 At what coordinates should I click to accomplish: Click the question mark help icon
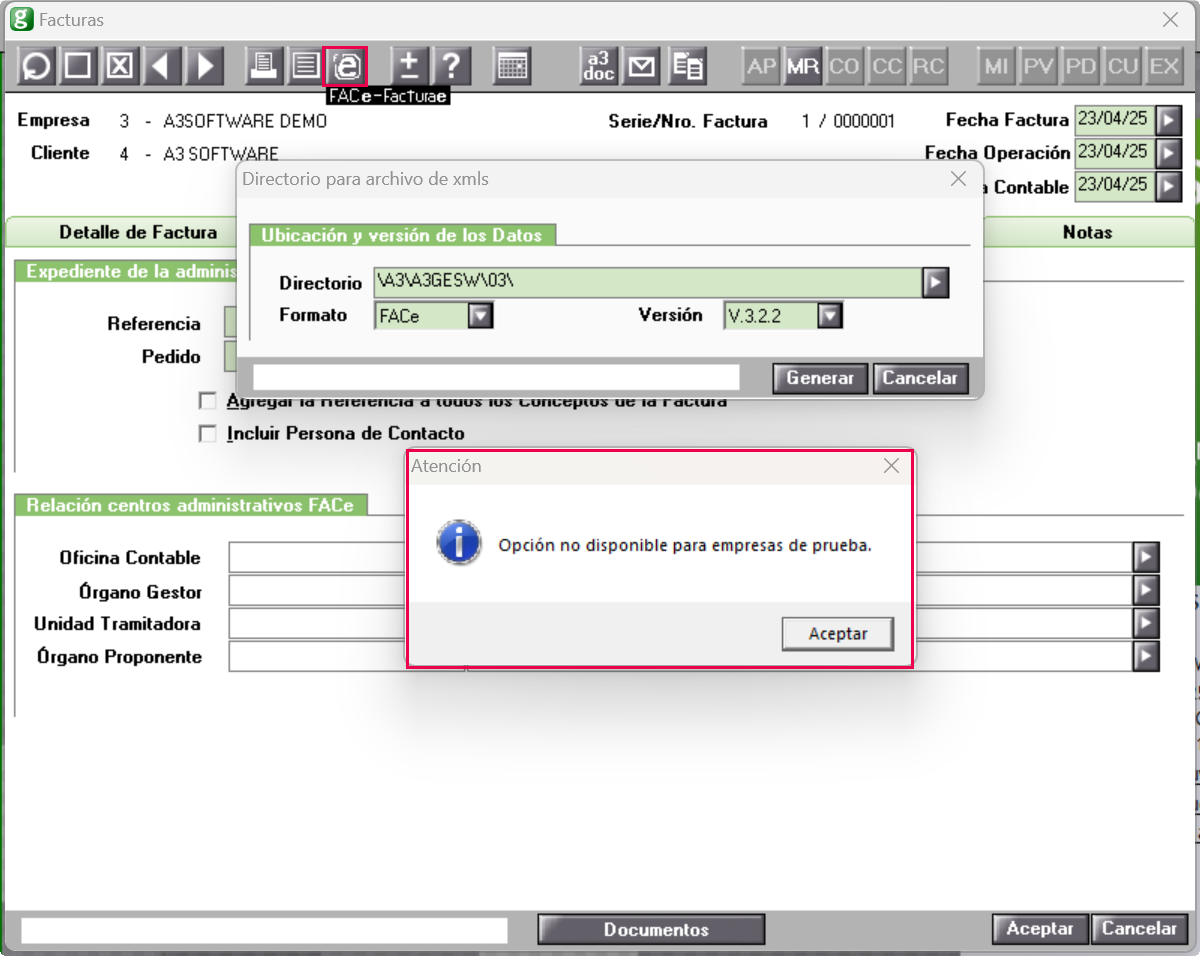[x=451, y=66]
